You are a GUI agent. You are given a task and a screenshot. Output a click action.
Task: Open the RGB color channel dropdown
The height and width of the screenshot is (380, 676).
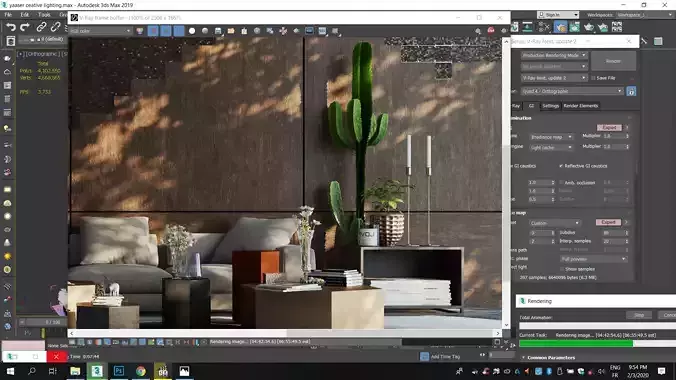[100, 31]
